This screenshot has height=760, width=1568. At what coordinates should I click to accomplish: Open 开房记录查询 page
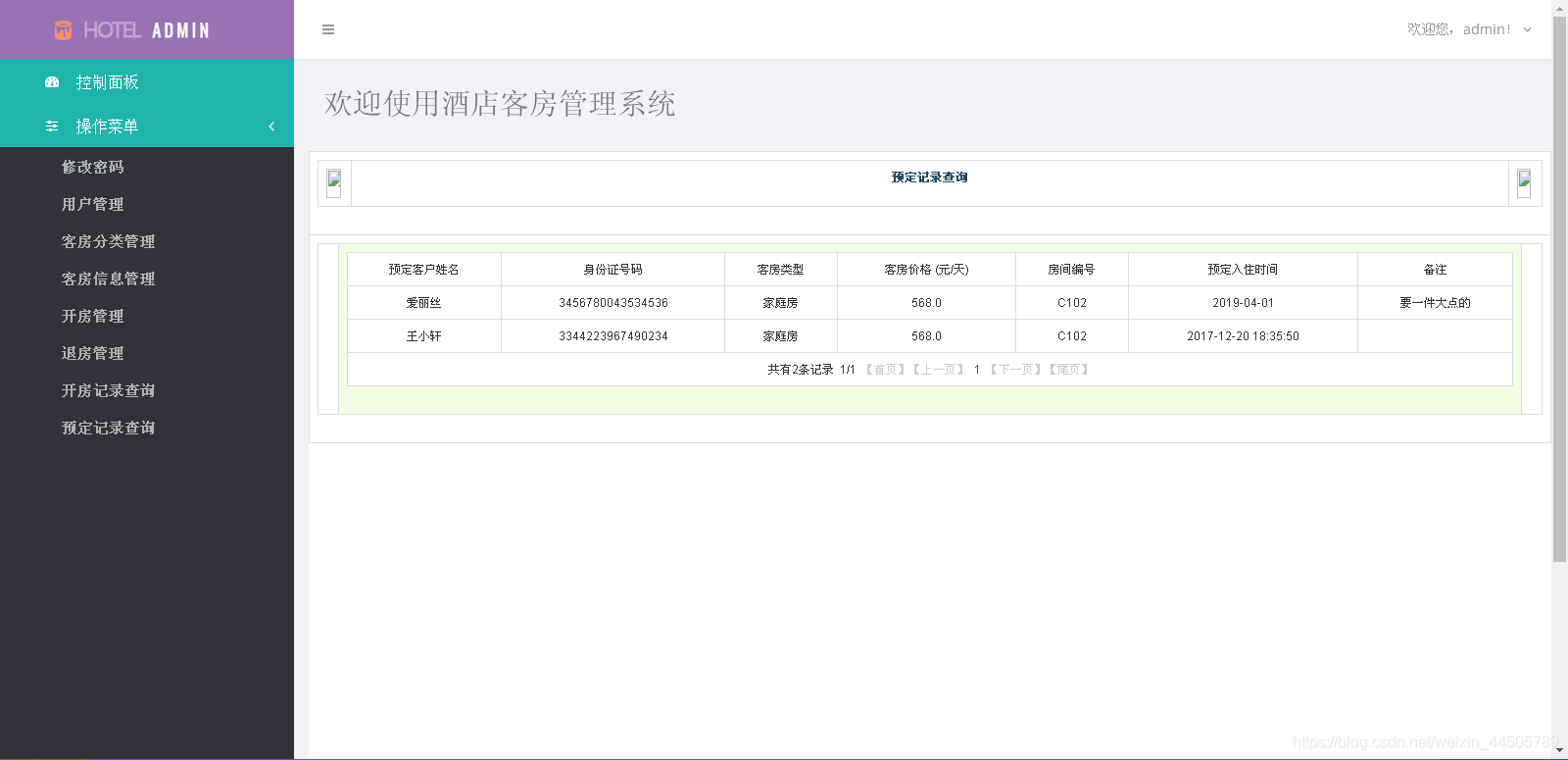pos(109,390)
